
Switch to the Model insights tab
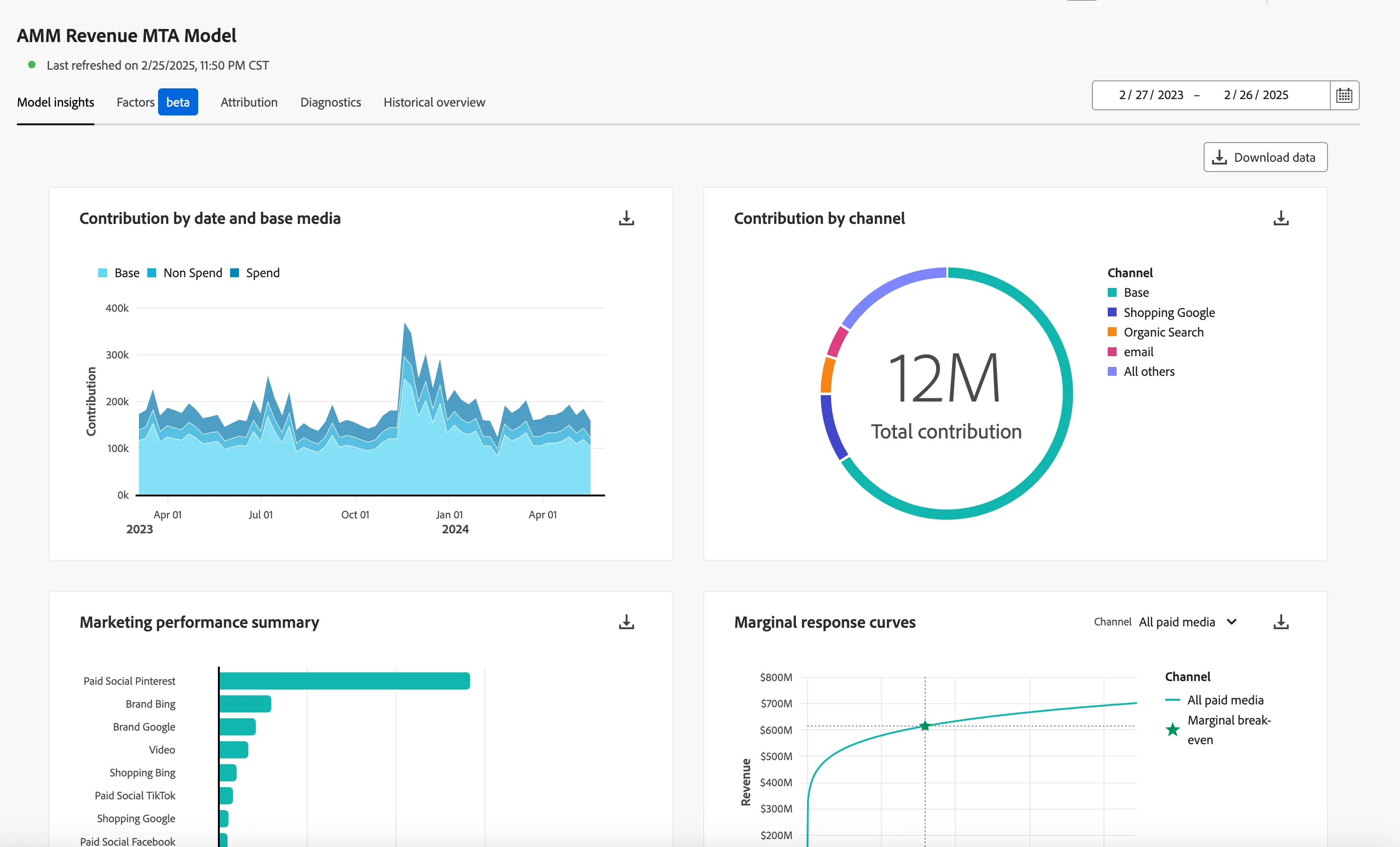point(56,102)
